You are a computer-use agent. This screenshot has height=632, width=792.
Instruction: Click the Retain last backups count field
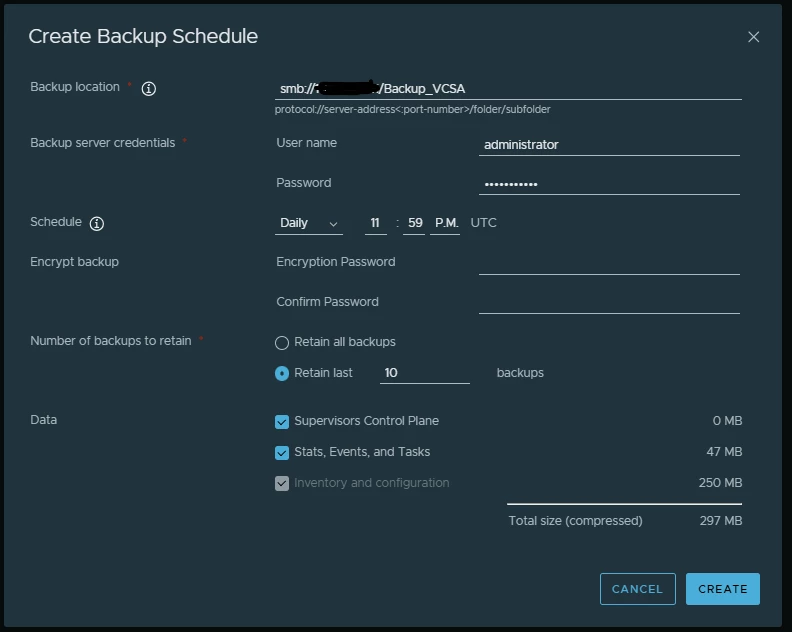(424, 373)
